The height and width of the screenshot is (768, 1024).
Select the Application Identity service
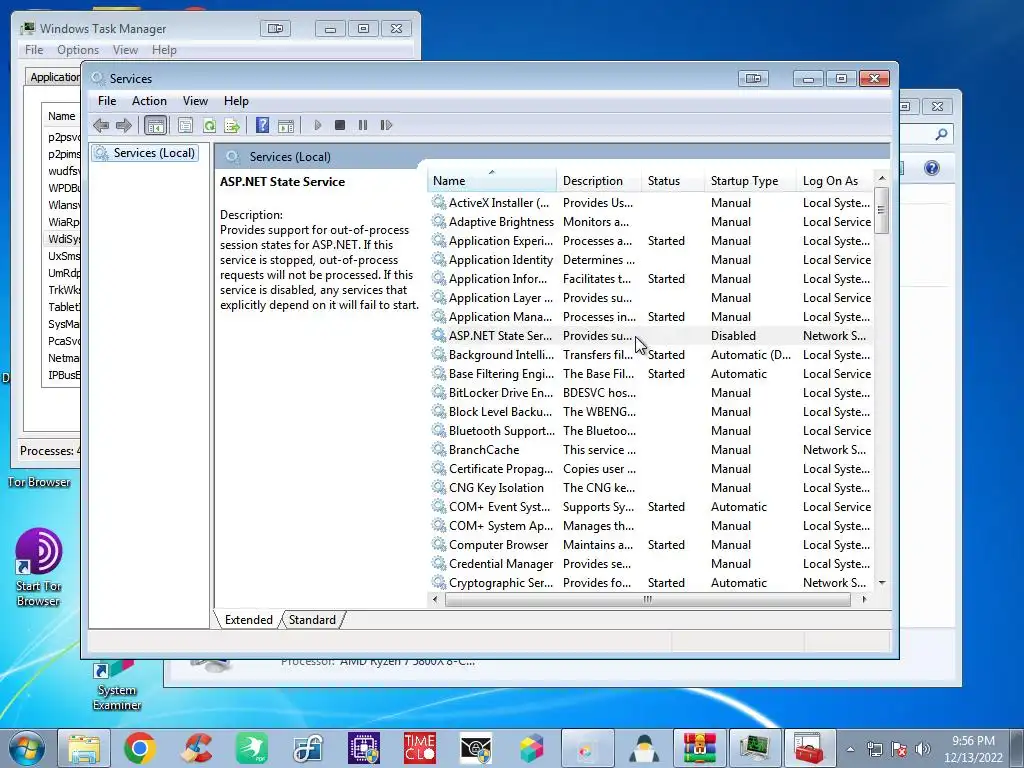coord(650,260)
